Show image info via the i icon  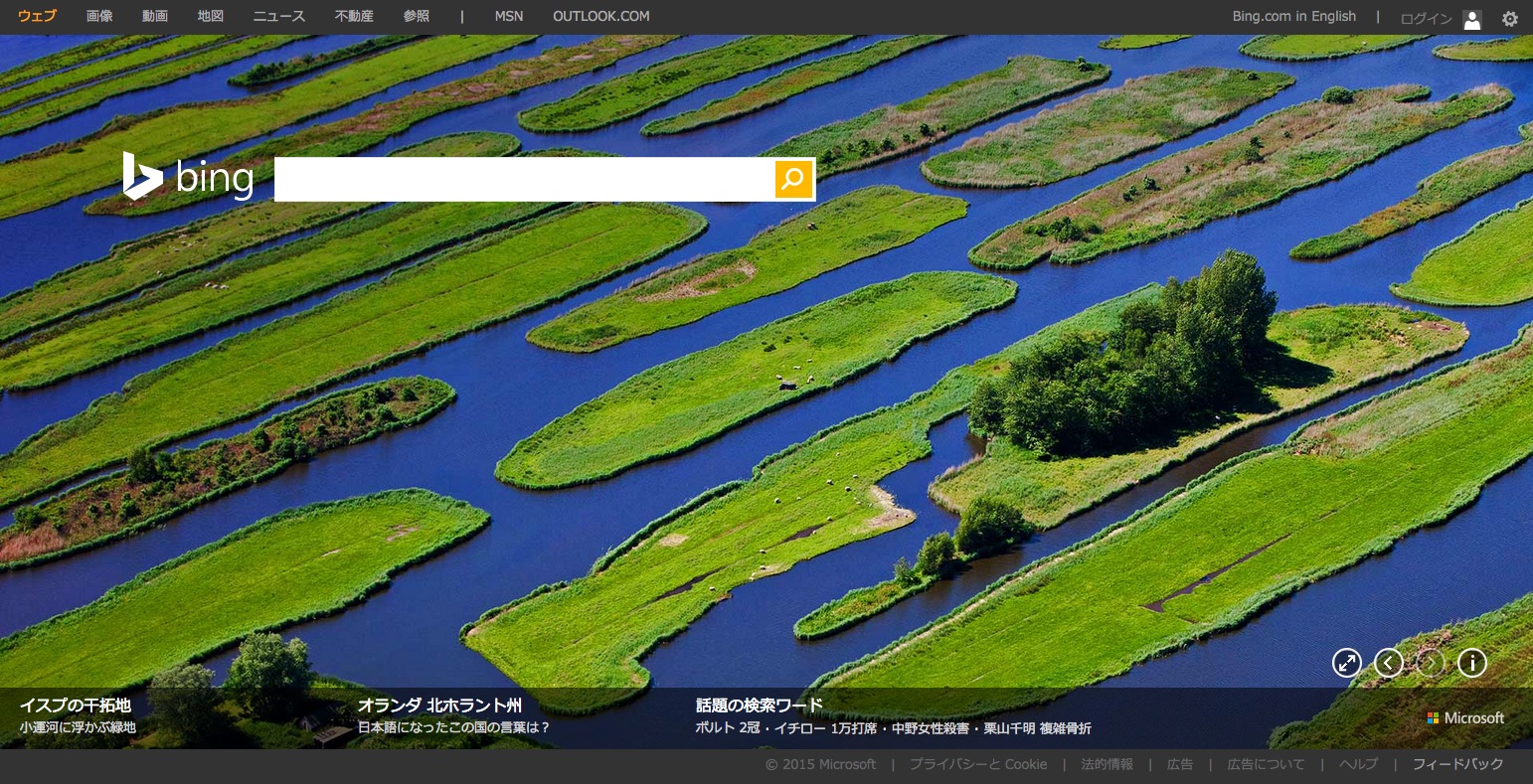[1471, 663]
